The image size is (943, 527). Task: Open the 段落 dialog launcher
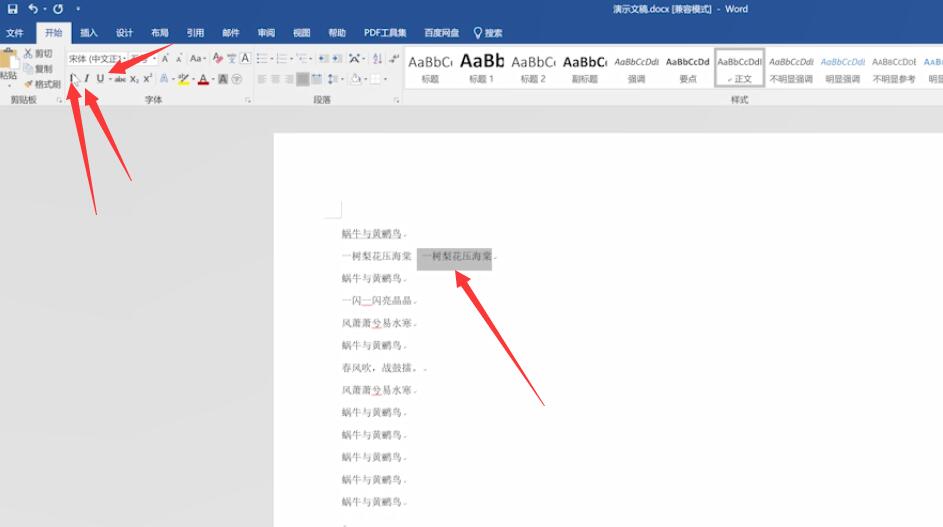click(x=396, y=100)
